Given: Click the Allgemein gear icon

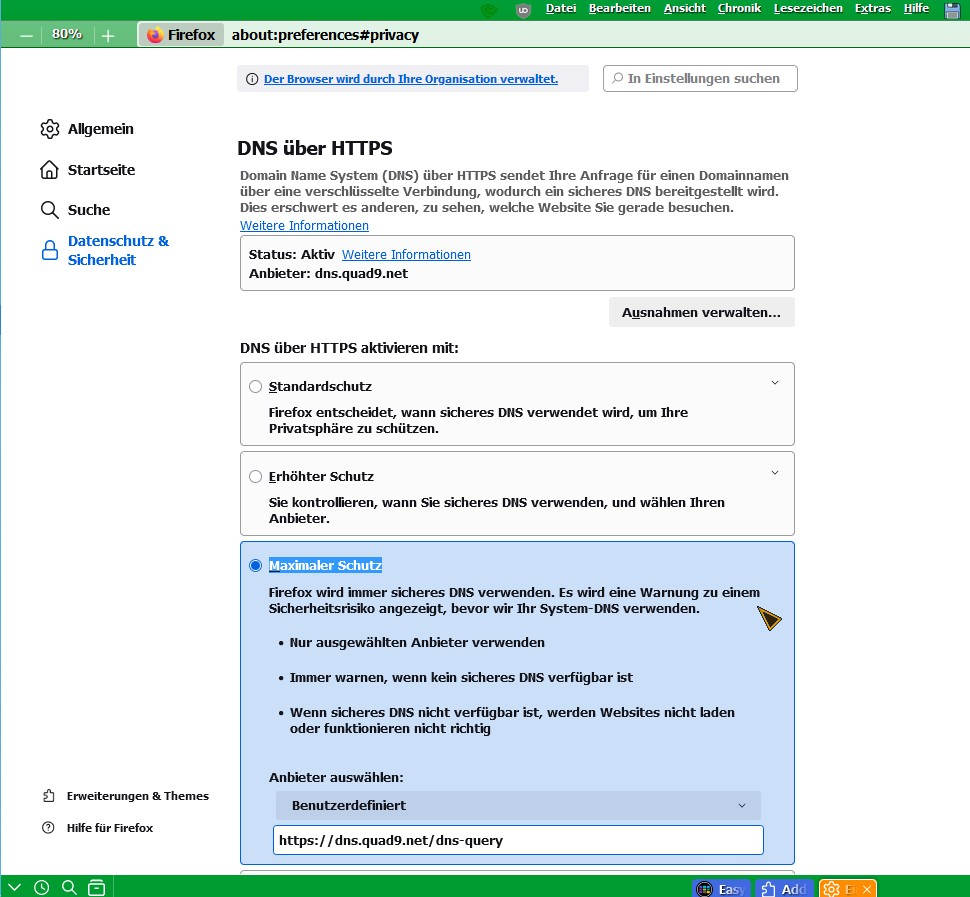Looking at the screenshot, I should click(x=49, y=129).
